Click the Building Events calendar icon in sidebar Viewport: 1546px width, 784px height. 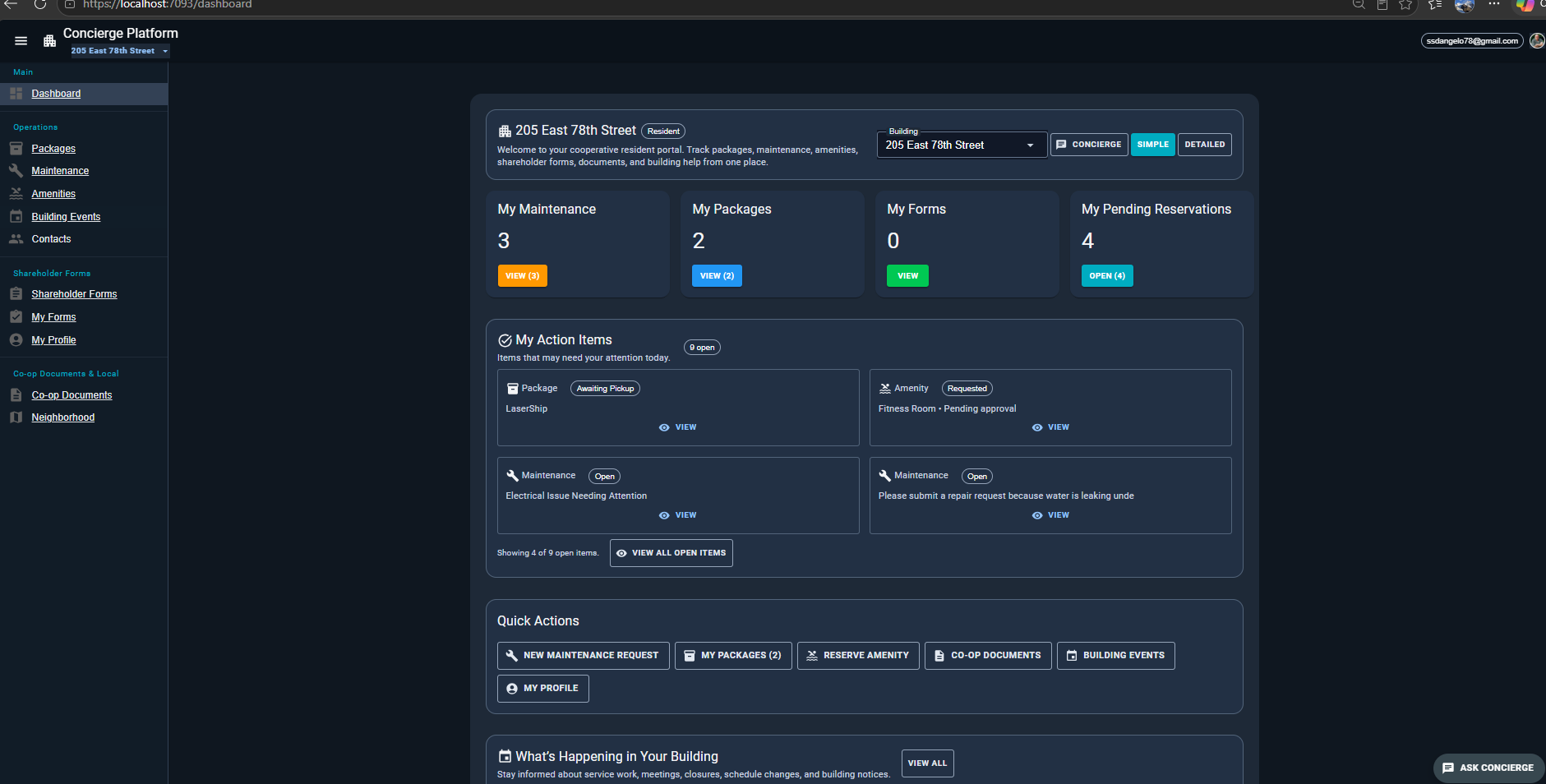pos(16,217)
